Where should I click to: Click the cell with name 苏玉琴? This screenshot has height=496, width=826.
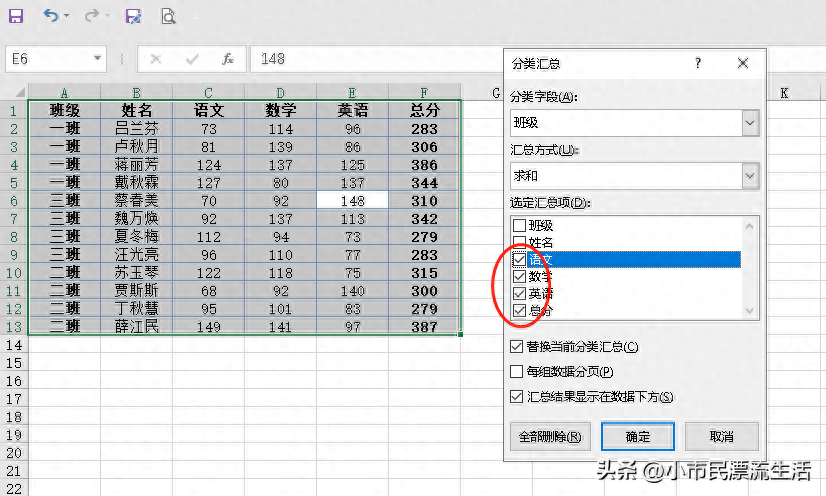pos(136,272)
